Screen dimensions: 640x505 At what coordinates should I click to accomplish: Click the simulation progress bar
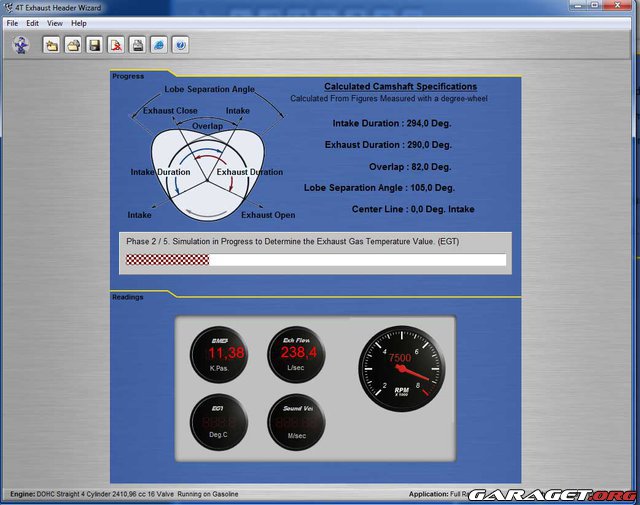pos(315,260)
